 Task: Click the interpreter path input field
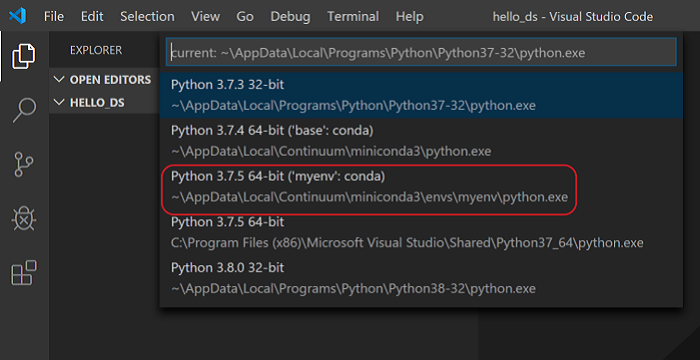(421, 53)
